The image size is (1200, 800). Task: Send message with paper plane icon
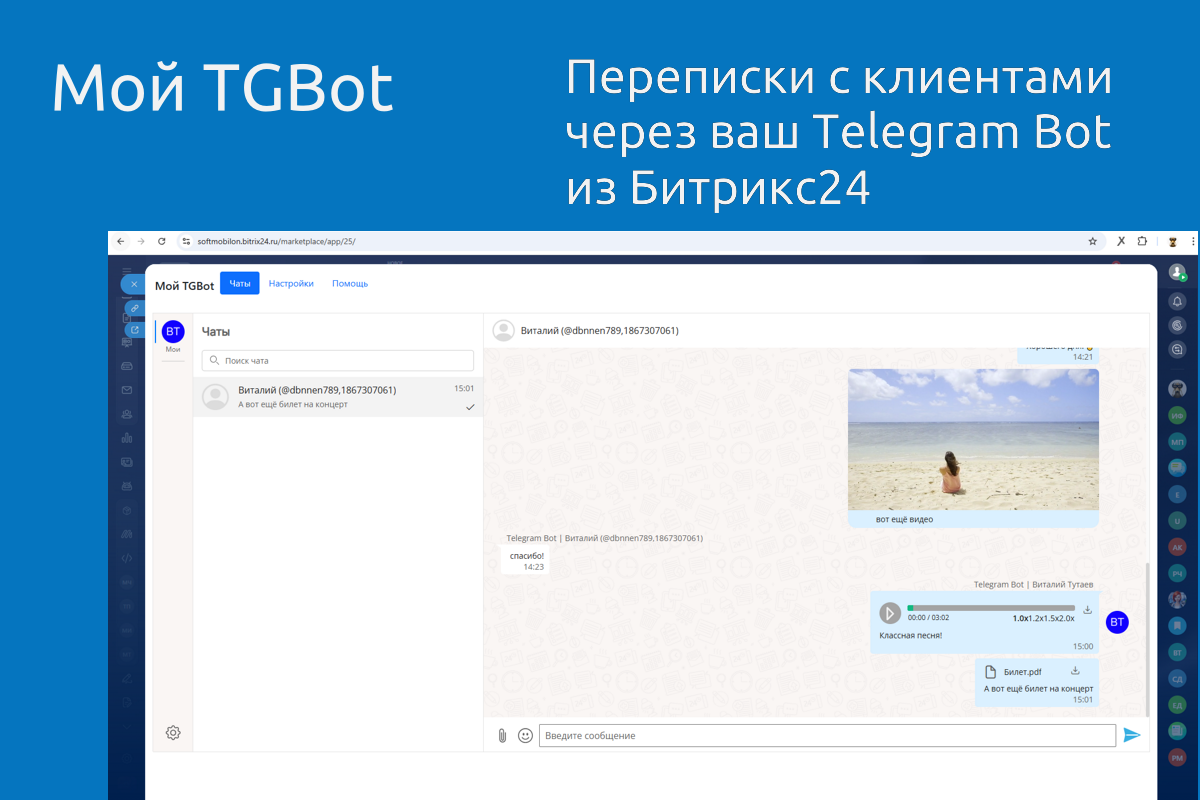point(1132,736)
